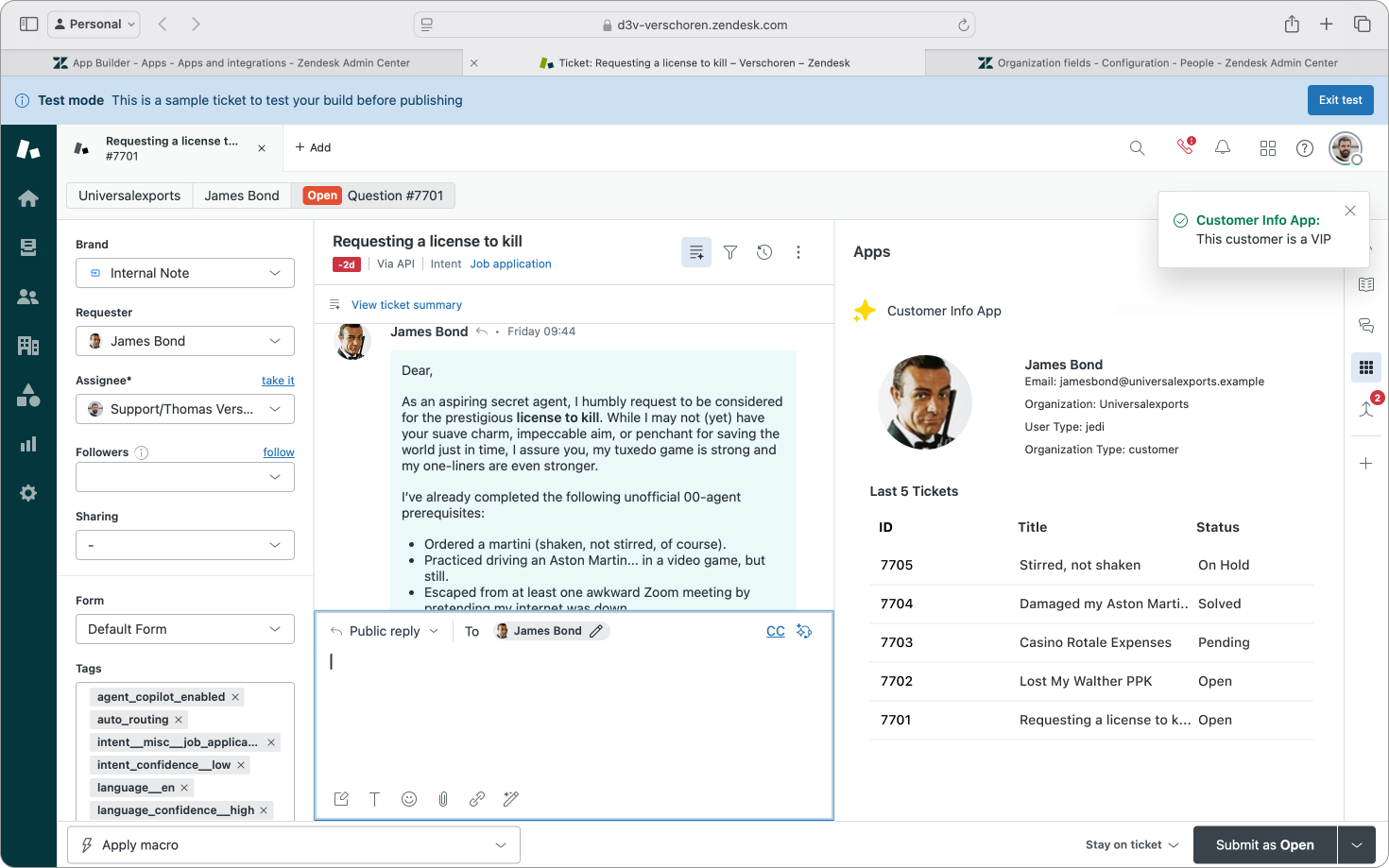Click Submit as Open button
The width and height of the screenshot is (1389, 868).
[1264, 845]
